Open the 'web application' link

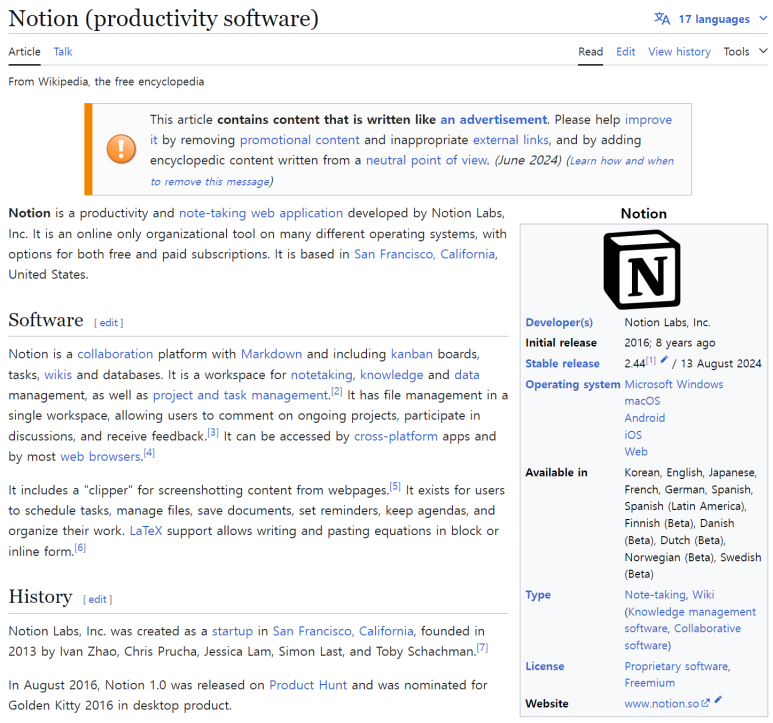(x=297, y=213)
